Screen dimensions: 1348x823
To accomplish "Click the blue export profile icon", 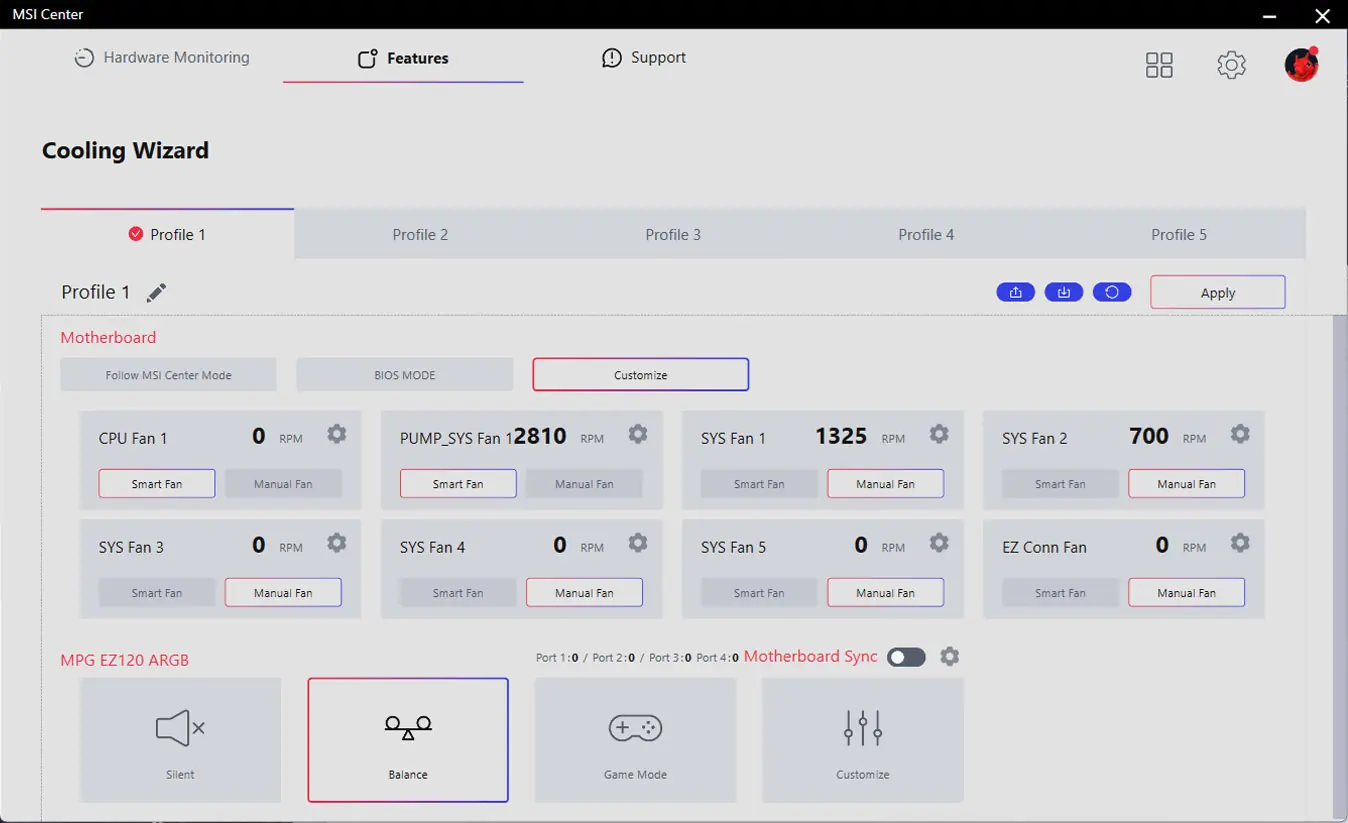I will tap(1015, 292).
